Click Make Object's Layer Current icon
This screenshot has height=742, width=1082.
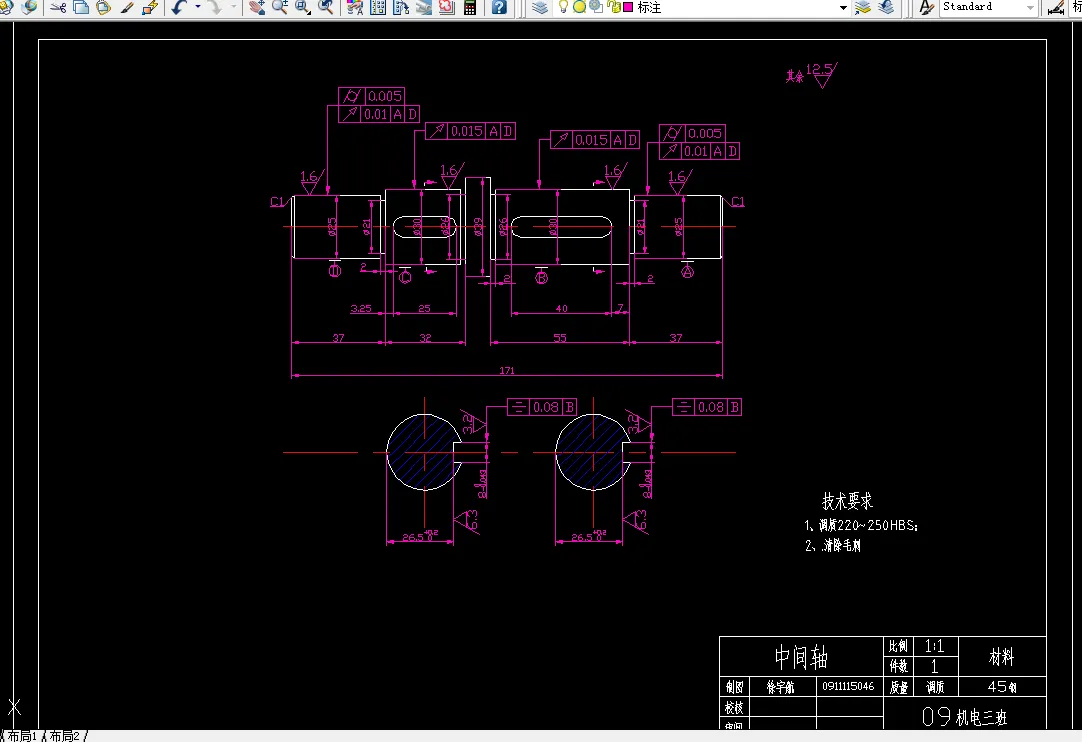[863, 8]
